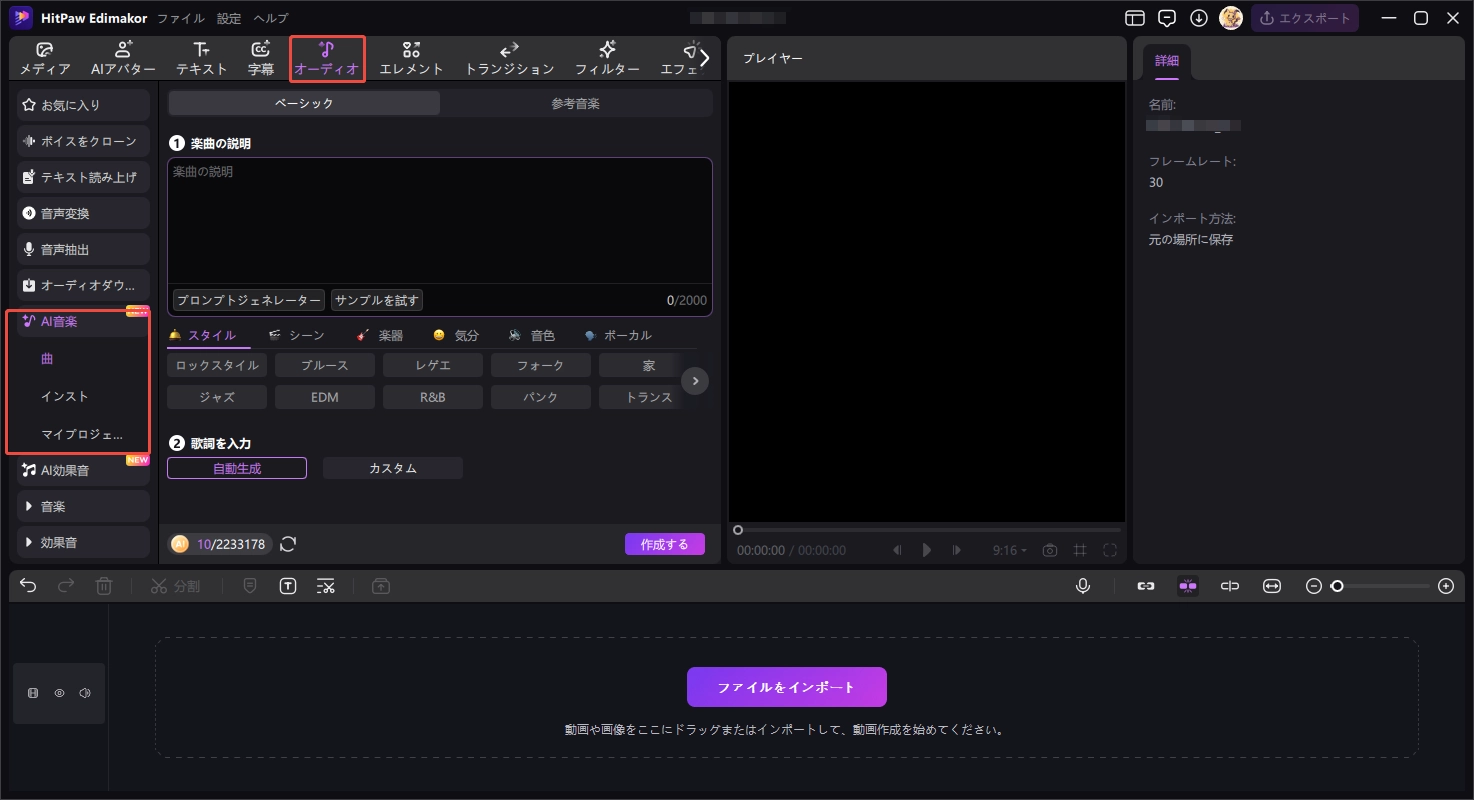The height and width of the screenshot is (800, 1474).
Task: Click the 作成する create button
Action: [665, 544]
